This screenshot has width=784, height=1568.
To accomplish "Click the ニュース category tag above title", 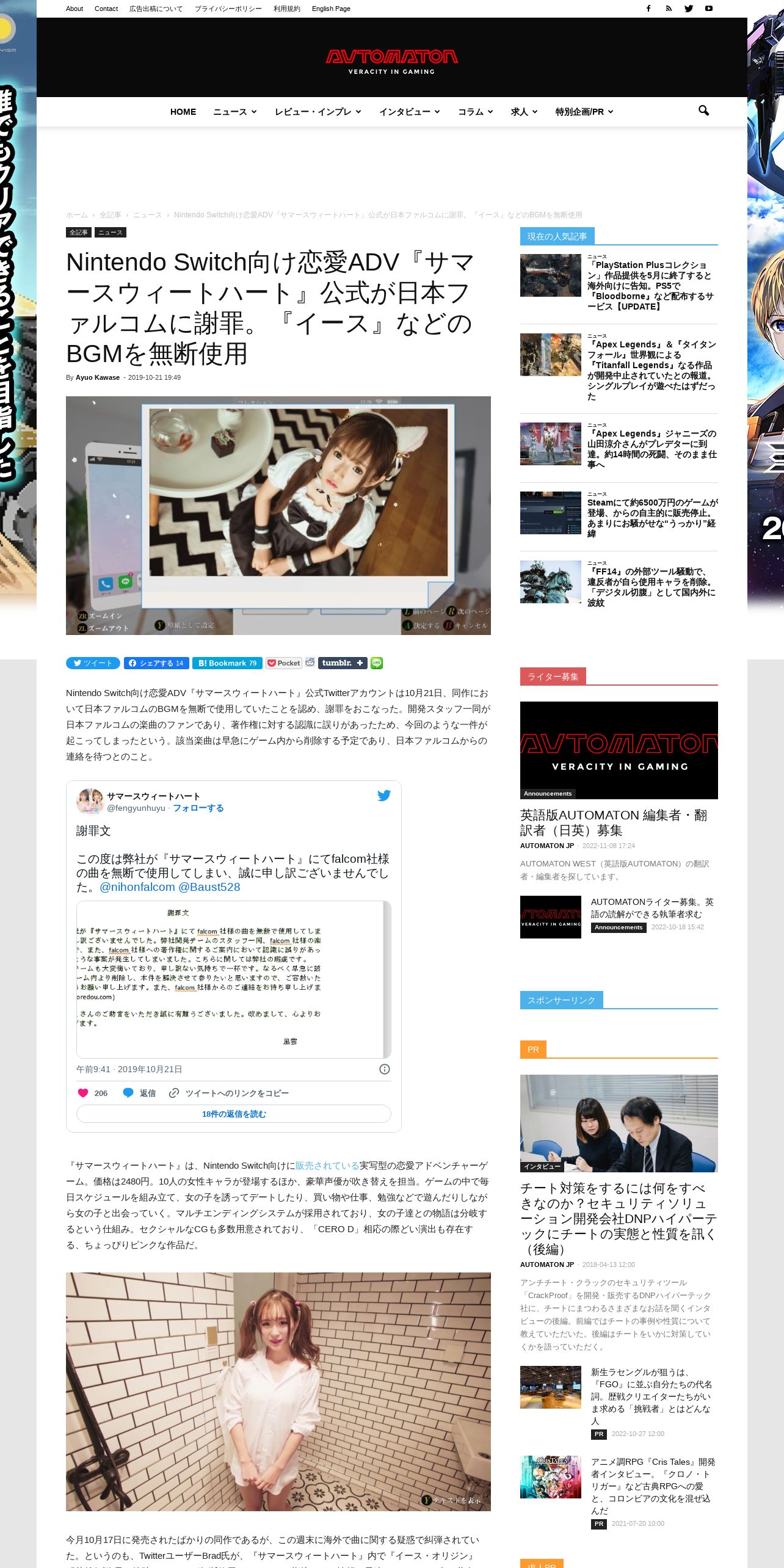I will point(111,232).
